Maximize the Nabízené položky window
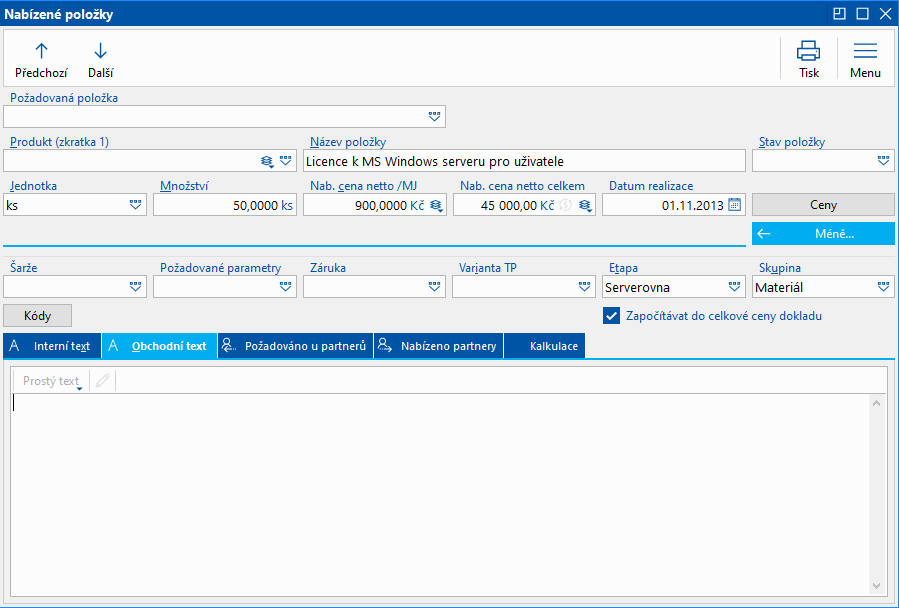The width and height of the screenshot is (899, 608). pos(862,14)
